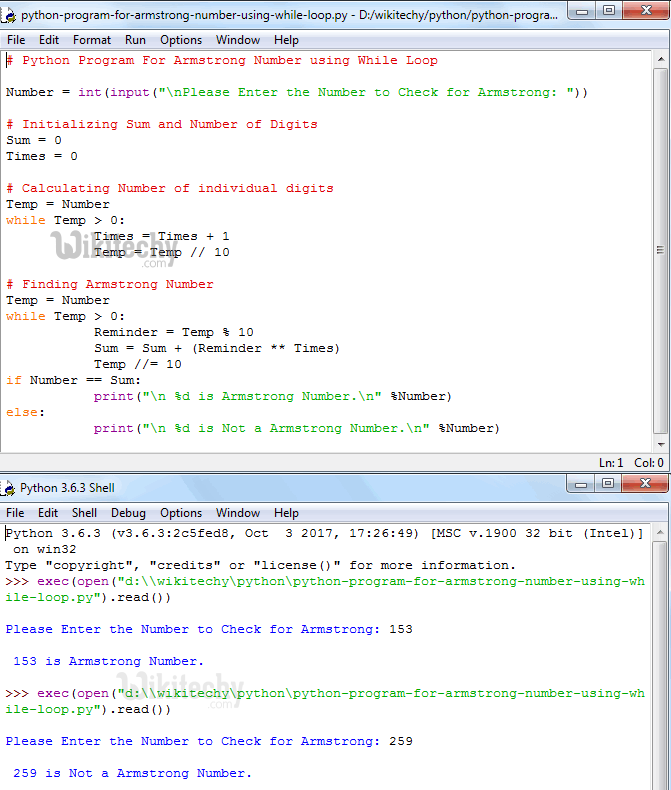Open the Help menu in Python Shell

286,513
